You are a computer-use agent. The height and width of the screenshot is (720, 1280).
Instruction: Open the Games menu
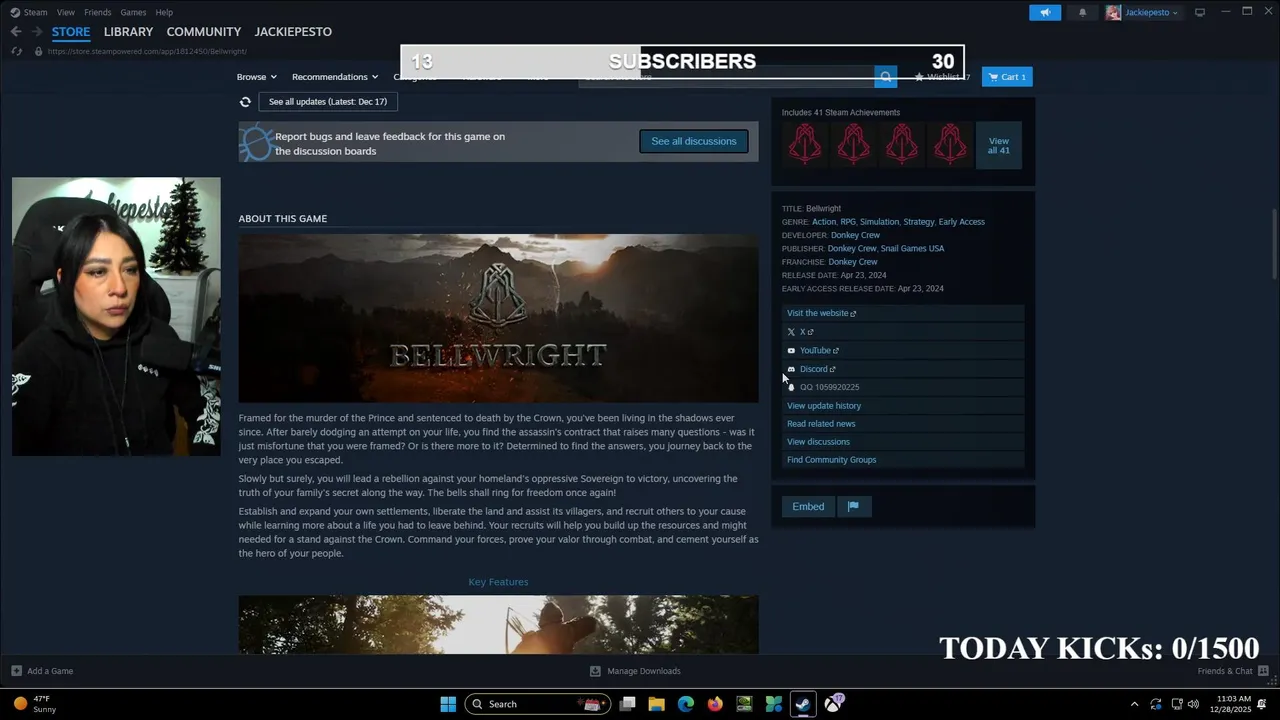133,12
